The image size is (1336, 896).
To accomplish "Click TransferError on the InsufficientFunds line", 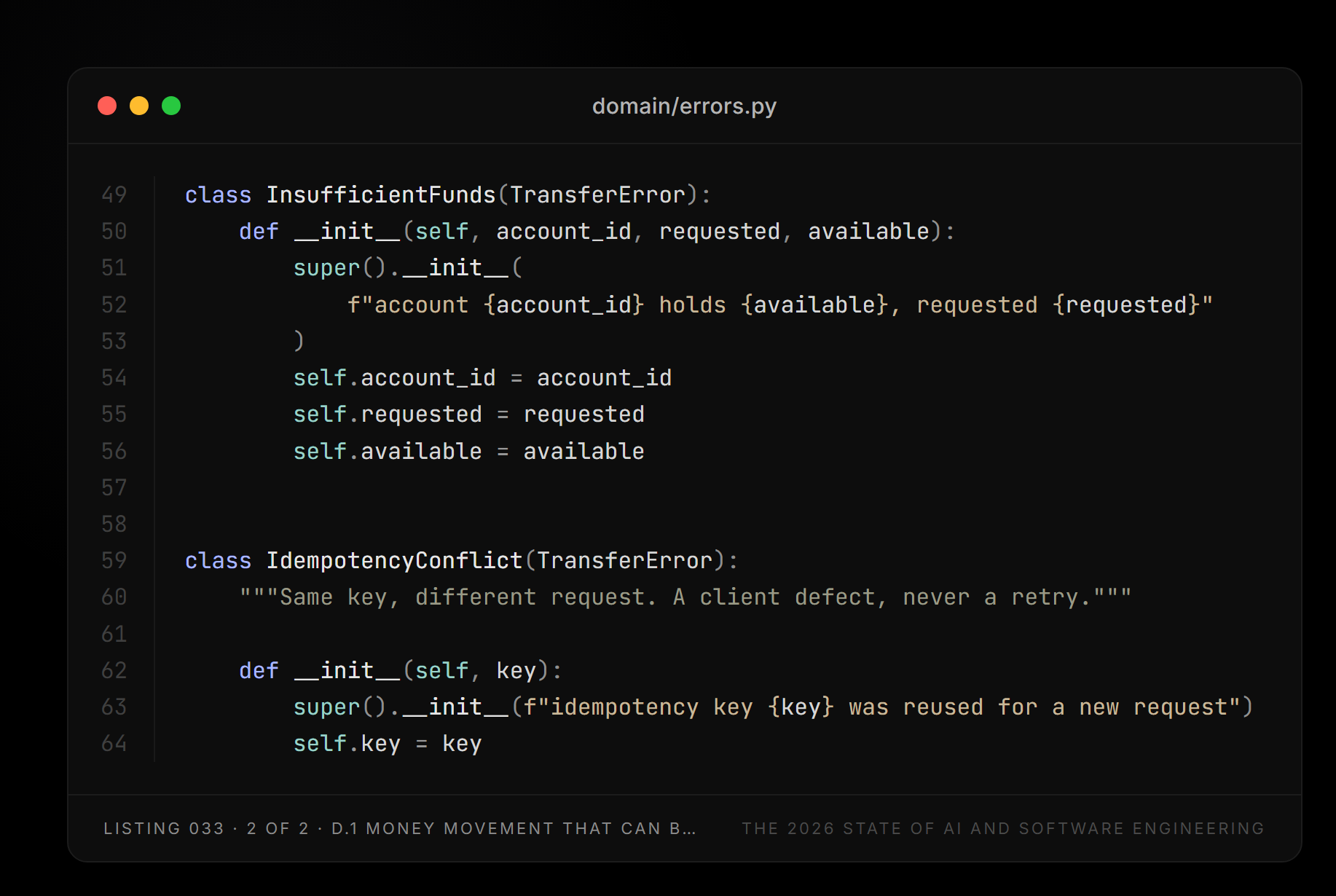I will tap(597, 194).
